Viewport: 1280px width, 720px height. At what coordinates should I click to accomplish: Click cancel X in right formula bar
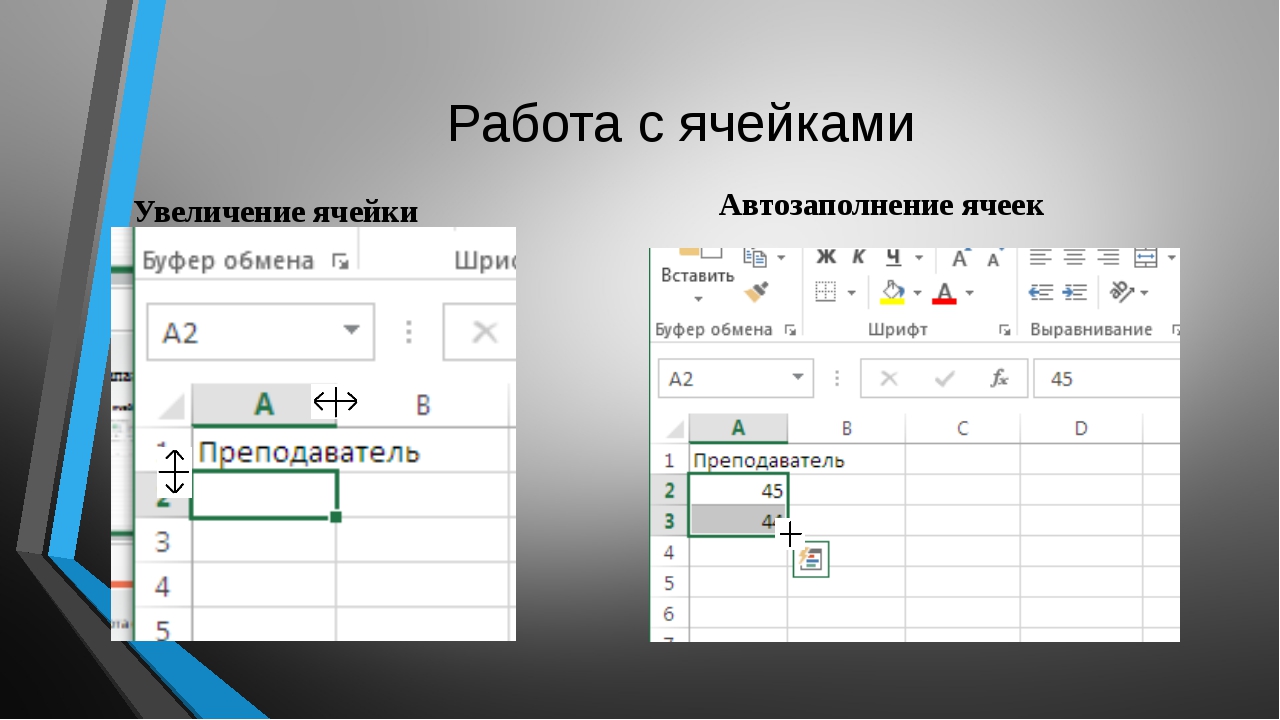tap(889, 379)
